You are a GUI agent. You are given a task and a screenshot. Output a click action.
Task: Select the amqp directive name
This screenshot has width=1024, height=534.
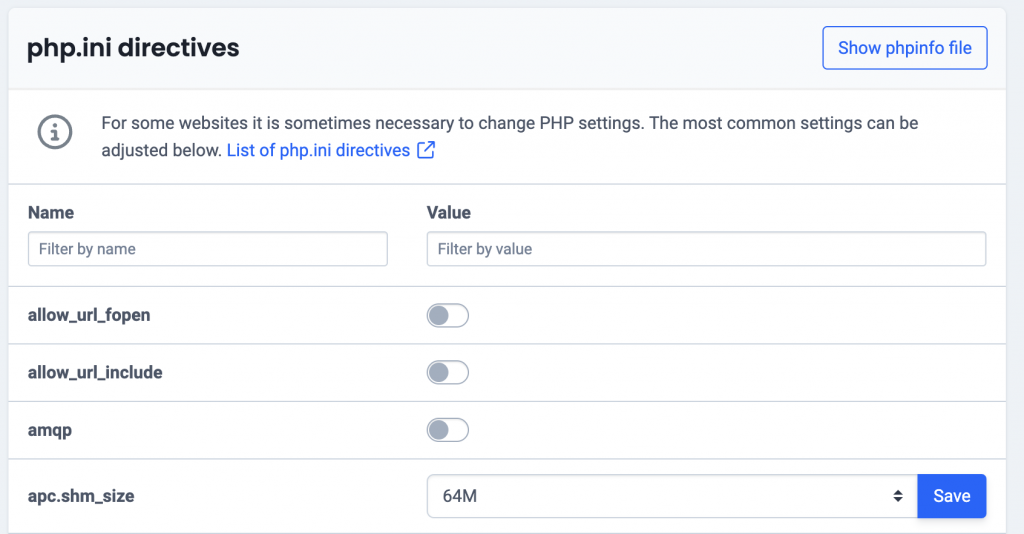coord(50,431)
